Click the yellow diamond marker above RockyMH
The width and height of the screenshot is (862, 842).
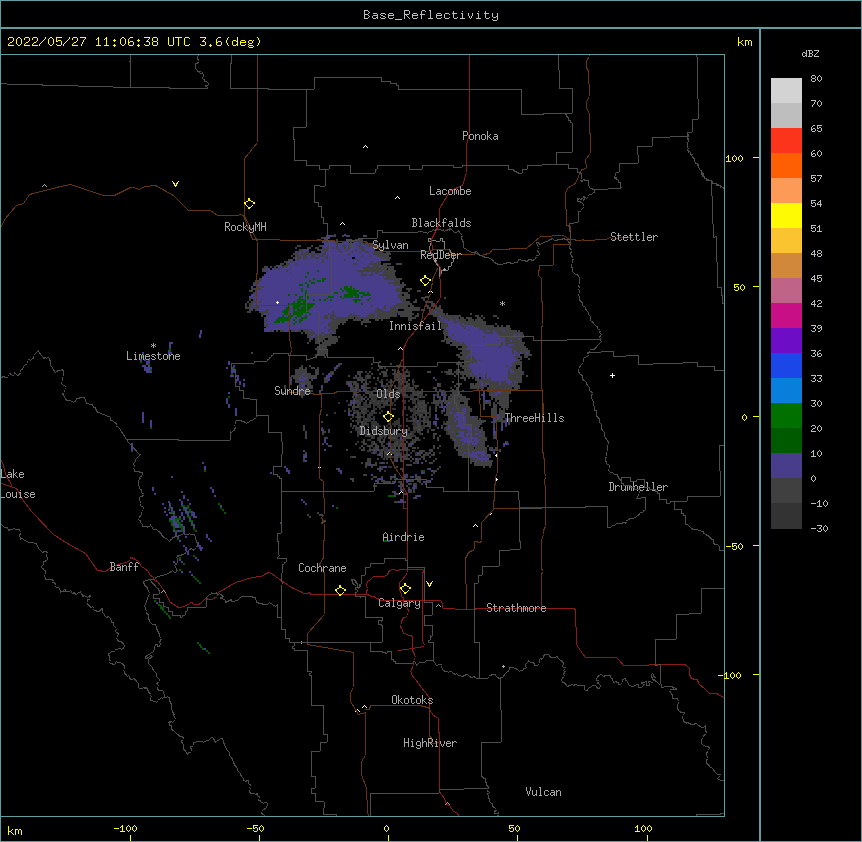[x=250, y=204]
